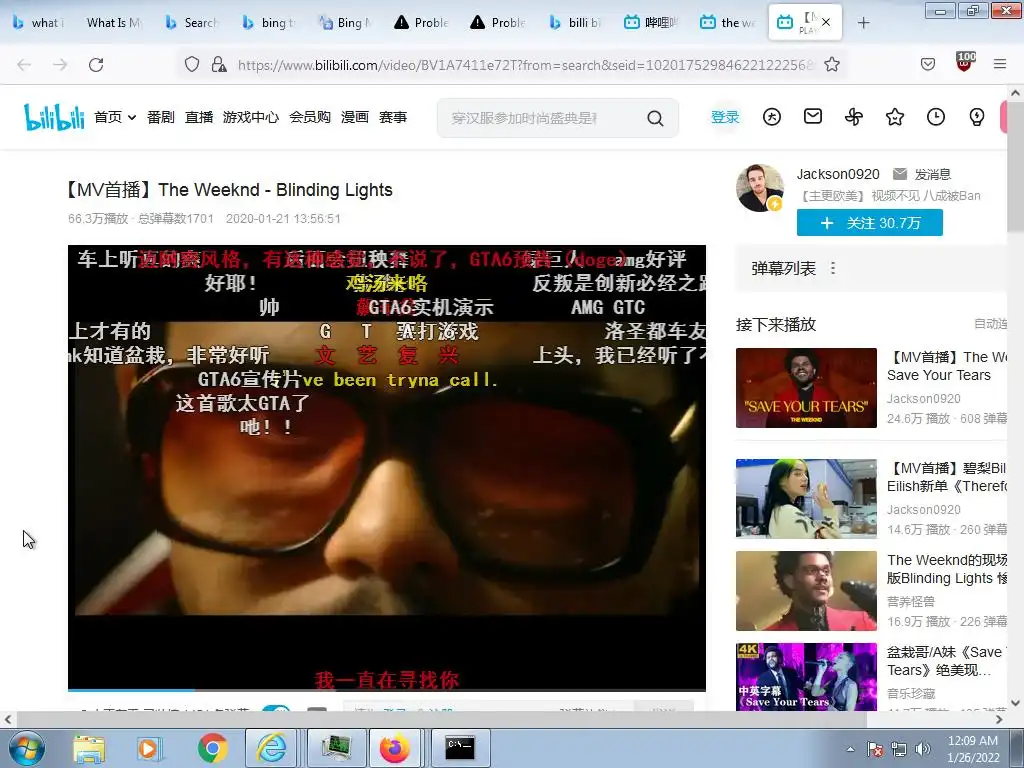
Task: Open the red extension icon showing 100
Action: tap(965, 63)
